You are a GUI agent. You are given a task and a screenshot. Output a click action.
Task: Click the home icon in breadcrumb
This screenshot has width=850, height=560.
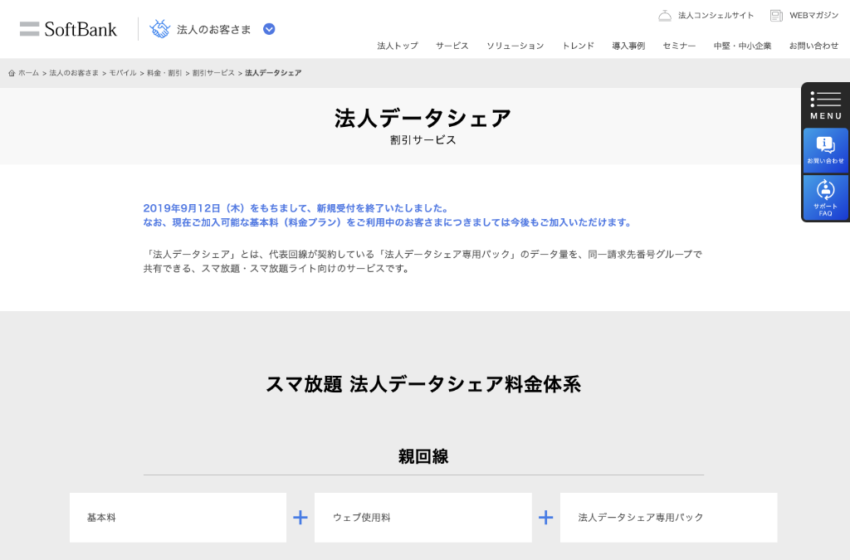coord(12,73)
